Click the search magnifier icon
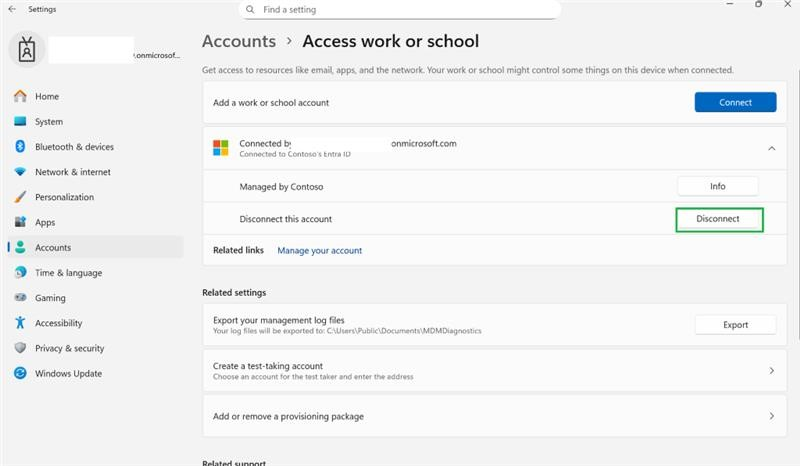This screenshot has width=800, height=466. coord(250,9)
